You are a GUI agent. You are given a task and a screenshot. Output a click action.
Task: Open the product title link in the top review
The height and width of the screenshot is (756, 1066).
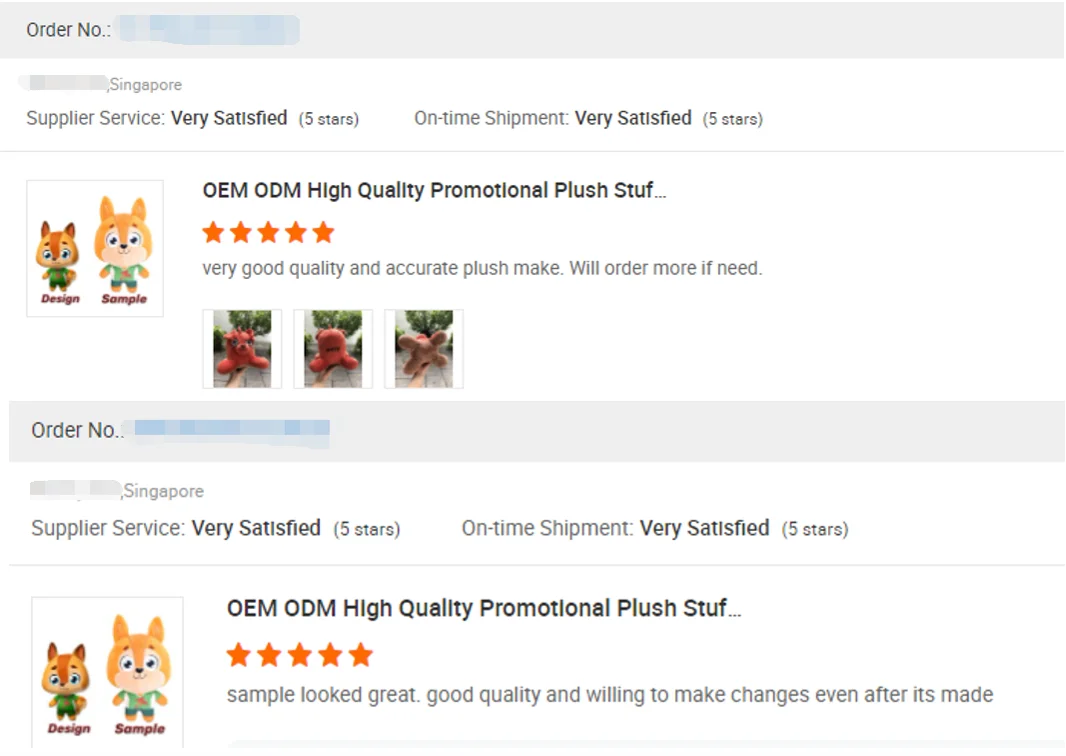[434, 190]
